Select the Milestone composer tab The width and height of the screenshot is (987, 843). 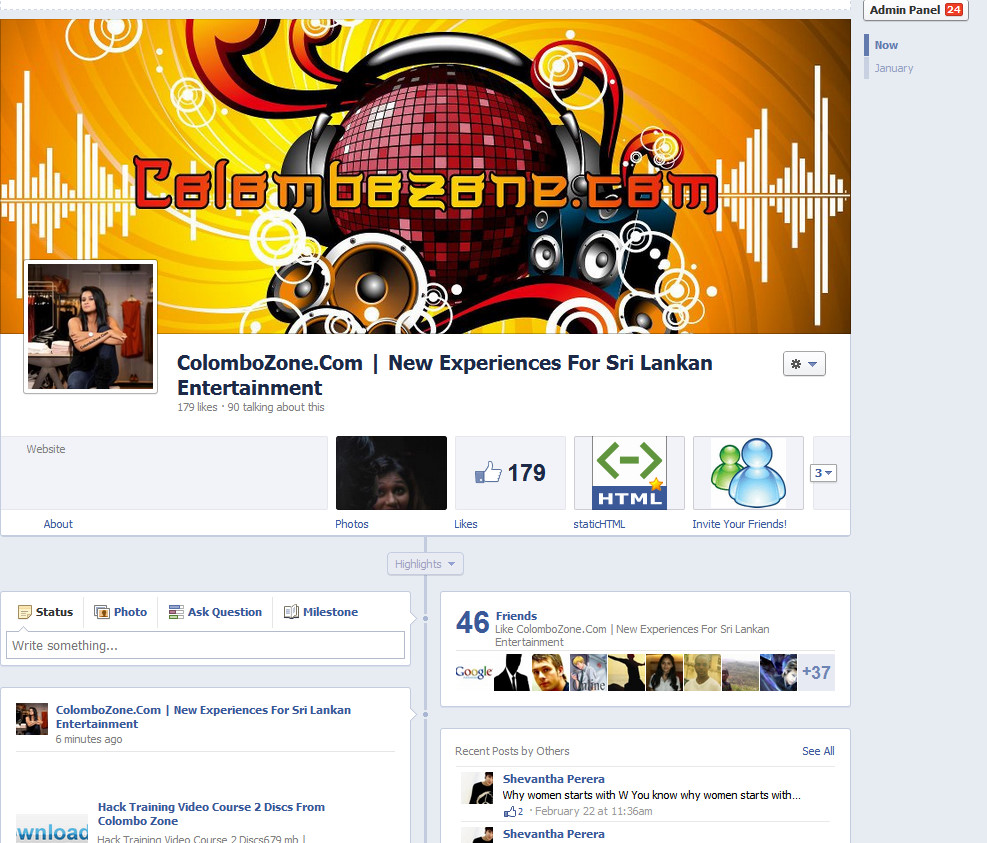321,612
